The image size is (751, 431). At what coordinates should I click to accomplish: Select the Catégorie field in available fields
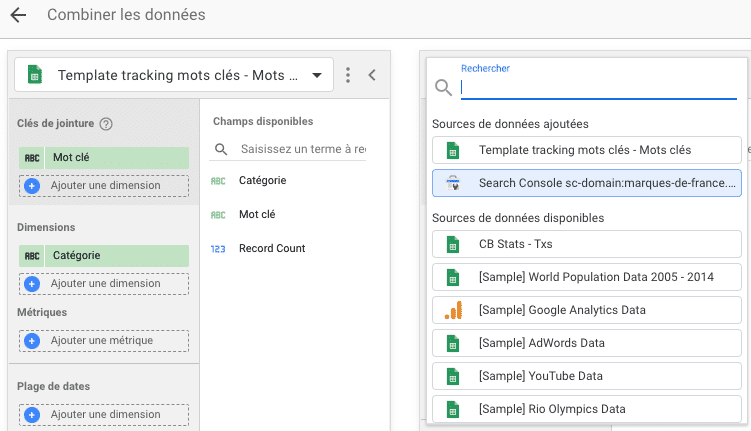coord(262,180)
